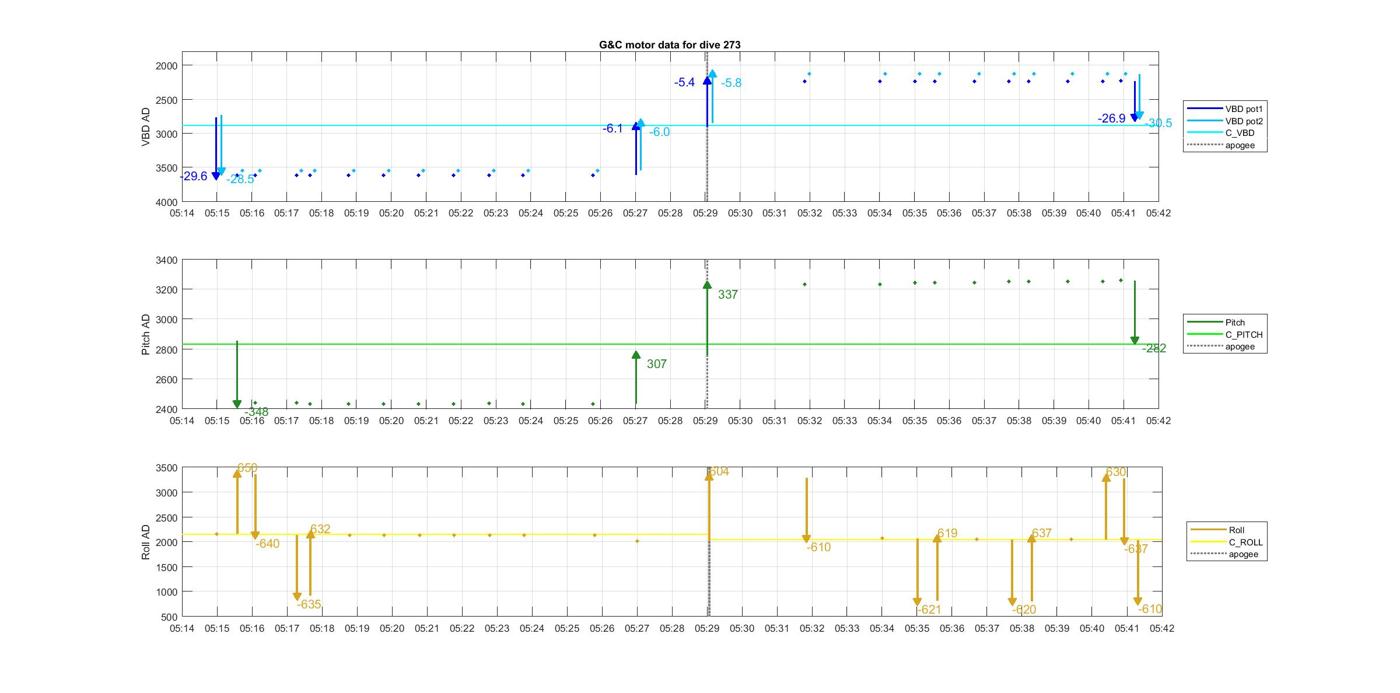Click the "307" pitch move label
Viewport: 1400px width, 693px height.
tap(657, 365)
